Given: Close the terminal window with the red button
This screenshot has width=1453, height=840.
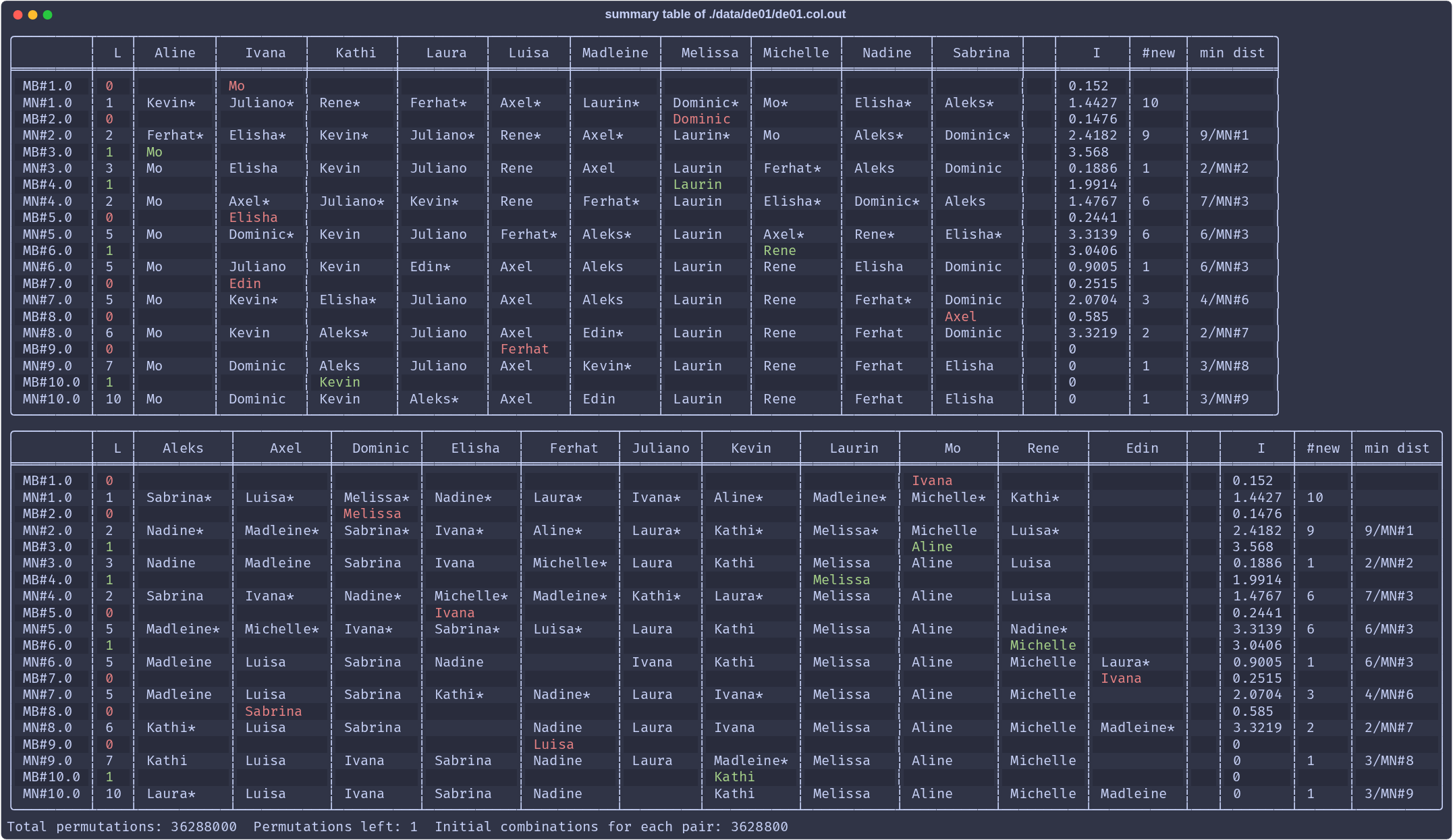Looking at the screenshot, I should [18, 15].
